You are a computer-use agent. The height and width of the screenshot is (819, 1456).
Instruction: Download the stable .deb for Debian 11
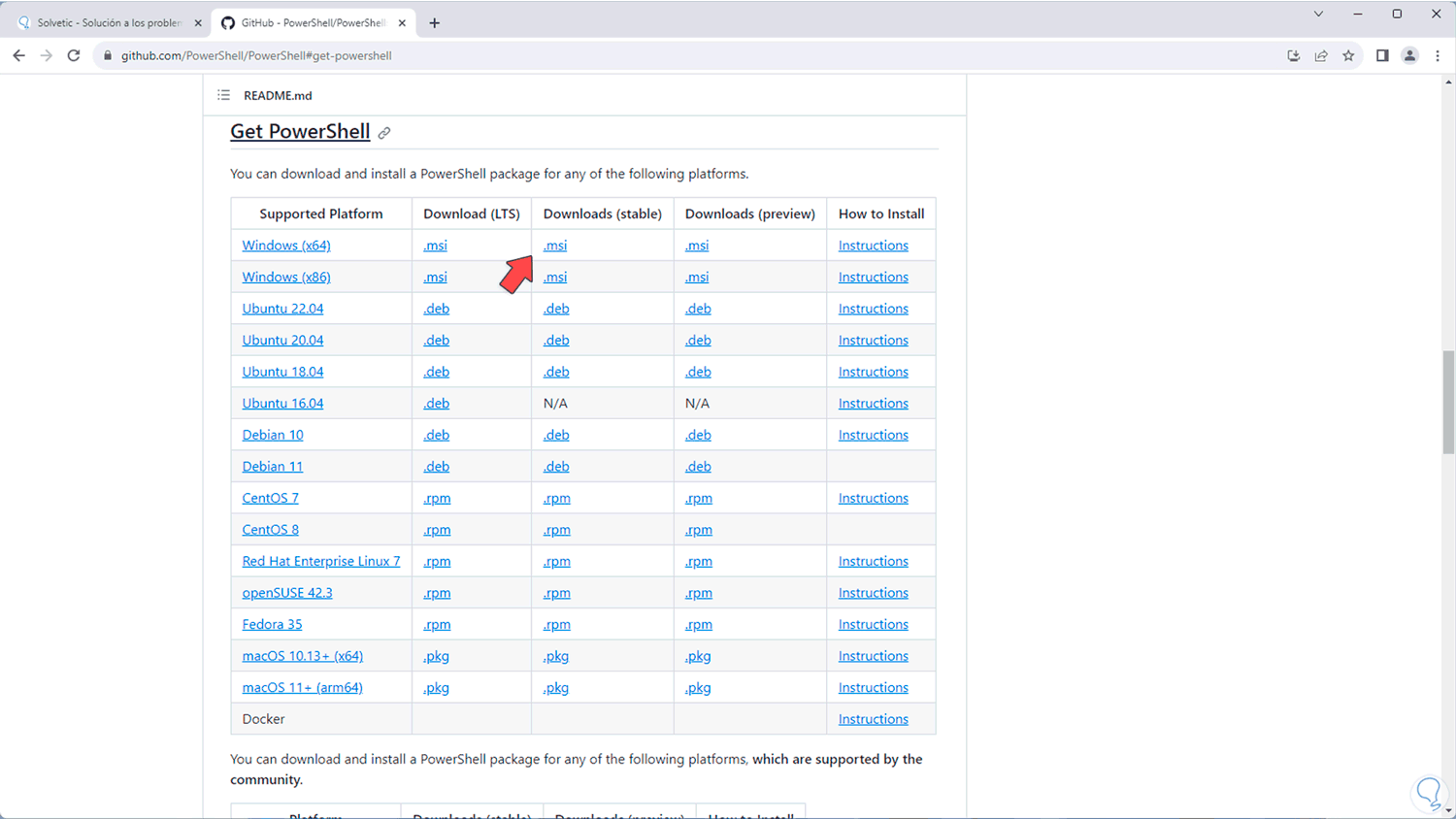pyautogui.click(x=556, y=467)
